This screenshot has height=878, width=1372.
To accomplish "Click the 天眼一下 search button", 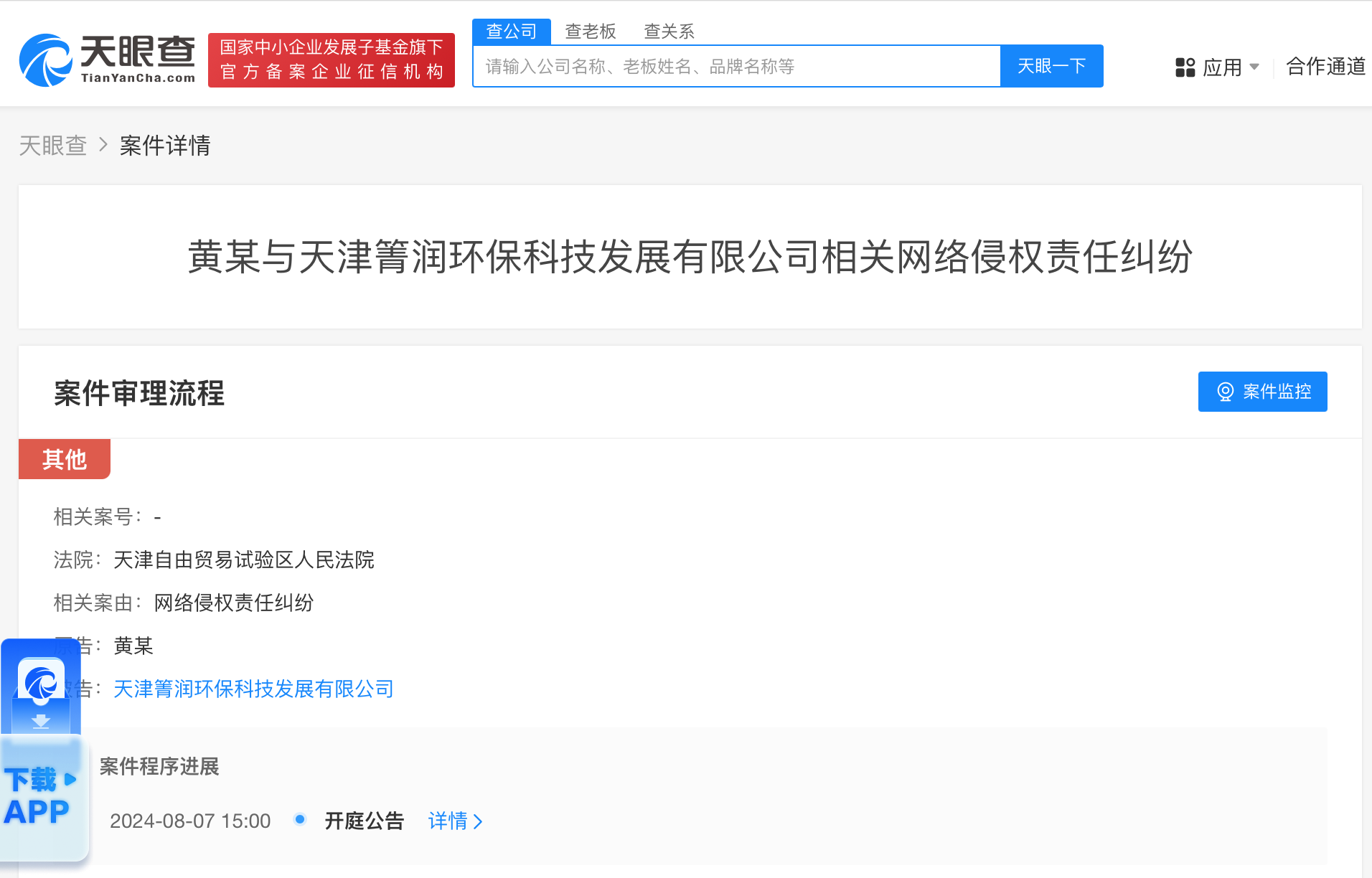I will 1051,66.
